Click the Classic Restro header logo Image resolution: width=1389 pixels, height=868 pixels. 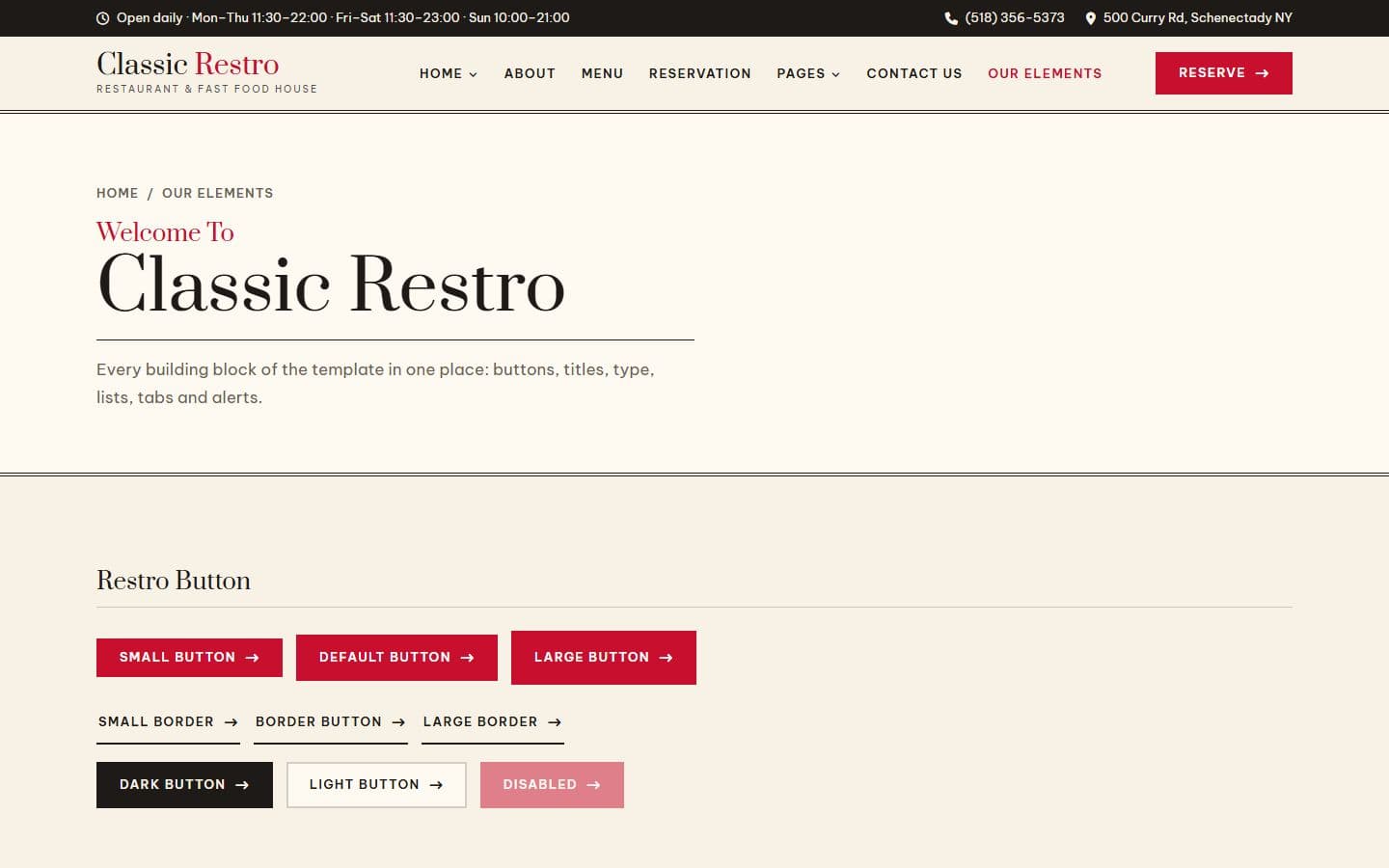pyautogui.click(x=188, y=64)
